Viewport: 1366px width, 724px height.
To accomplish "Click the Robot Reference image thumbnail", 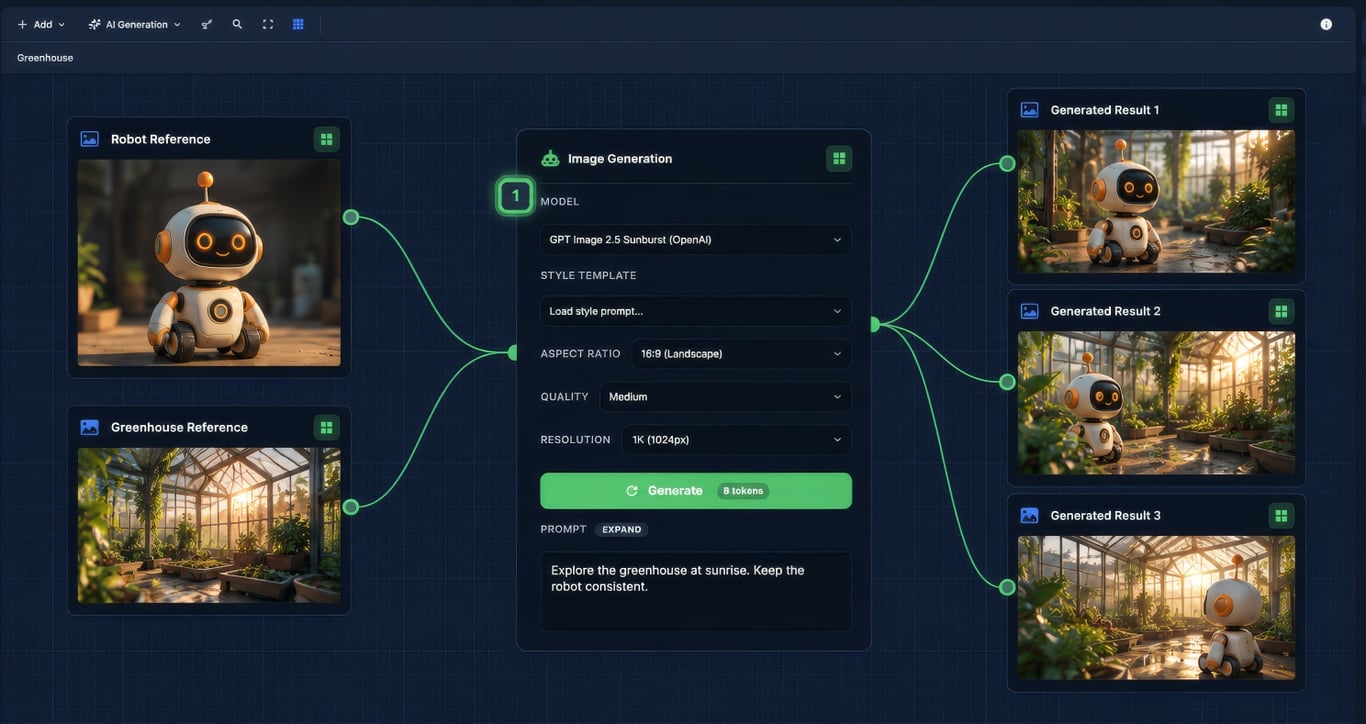I will pyautogui.click(x=209, y=263).
